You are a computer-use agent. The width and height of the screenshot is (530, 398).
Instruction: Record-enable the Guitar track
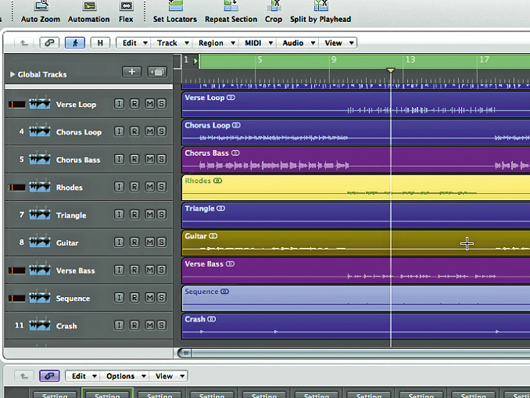[x=135, y=242]
